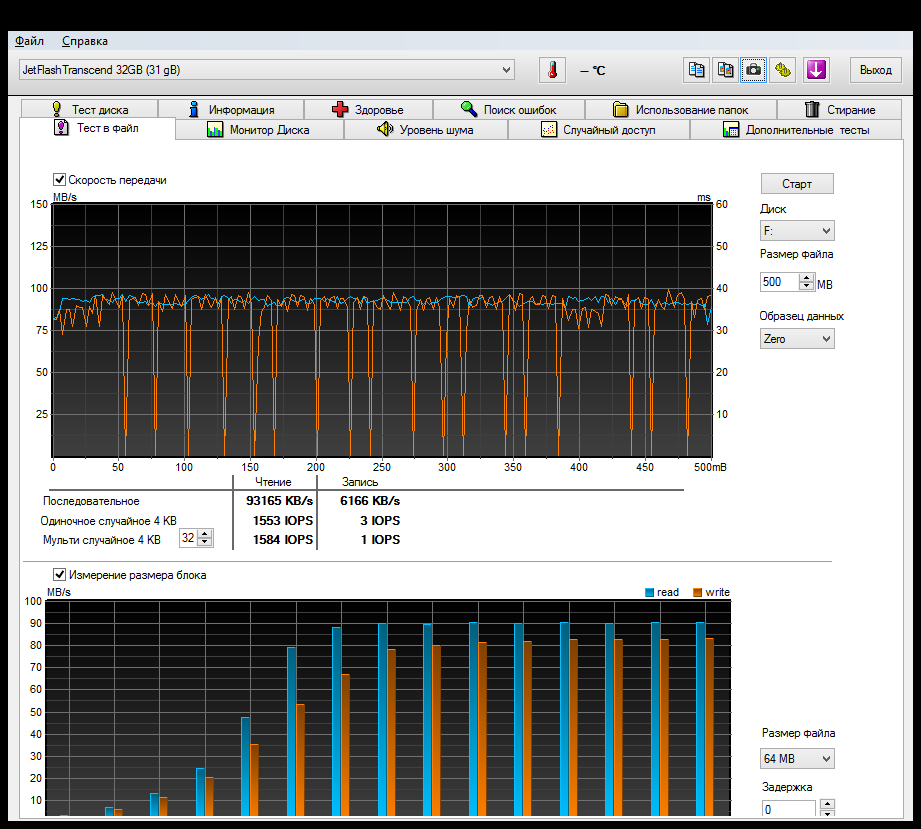Switch to the Информация tab
Image resolution: width=921 pixels, height=829 pixels.
point(231,109)
